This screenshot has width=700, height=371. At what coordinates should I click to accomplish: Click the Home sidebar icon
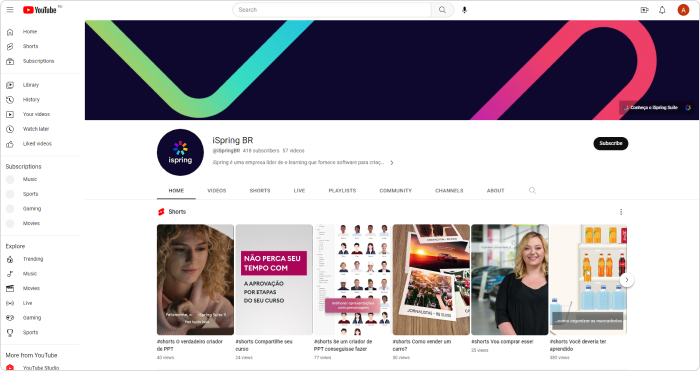(x=10, y=32)
